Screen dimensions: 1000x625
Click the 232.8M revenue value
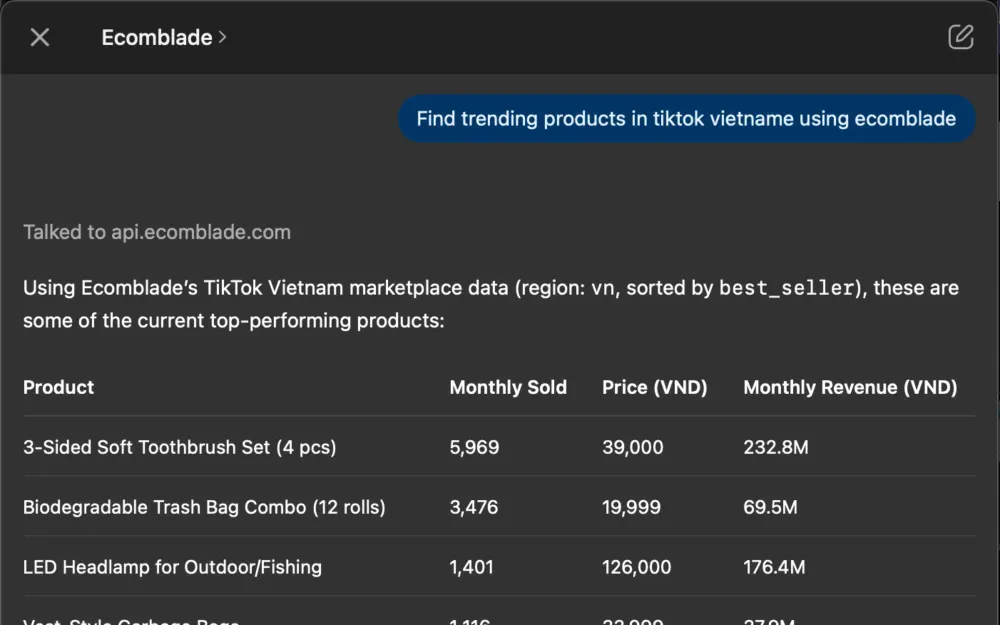coord(776,447)
